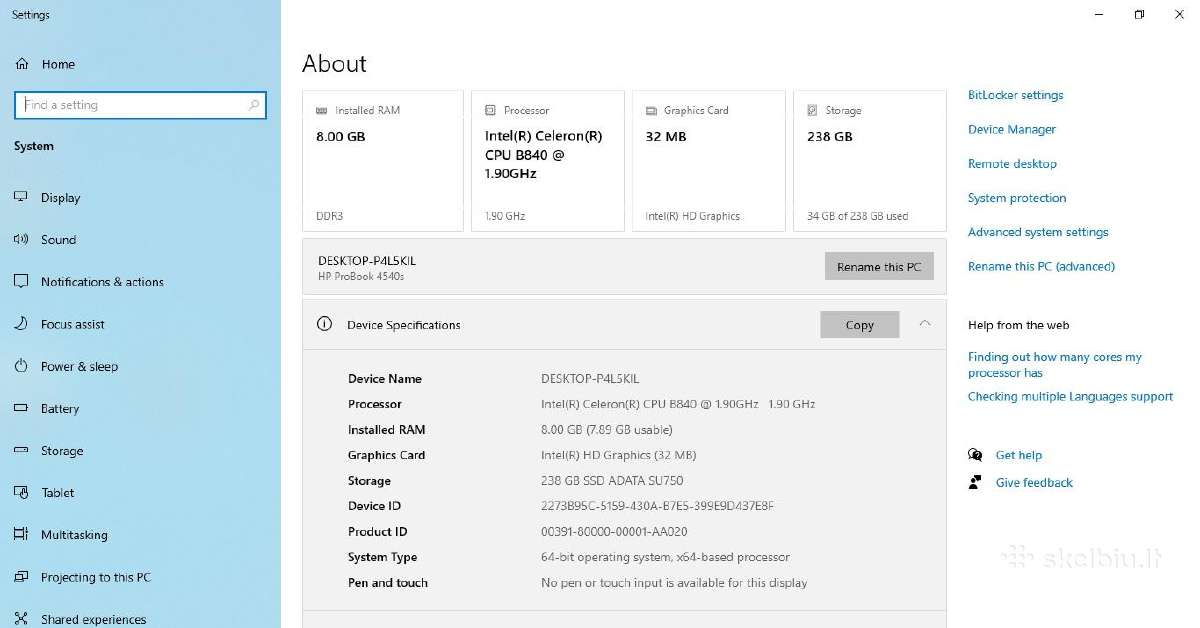Screen dimensions: 1200x628
Task: Click the Notifications & actions icon
Action: tap(21, 282)
